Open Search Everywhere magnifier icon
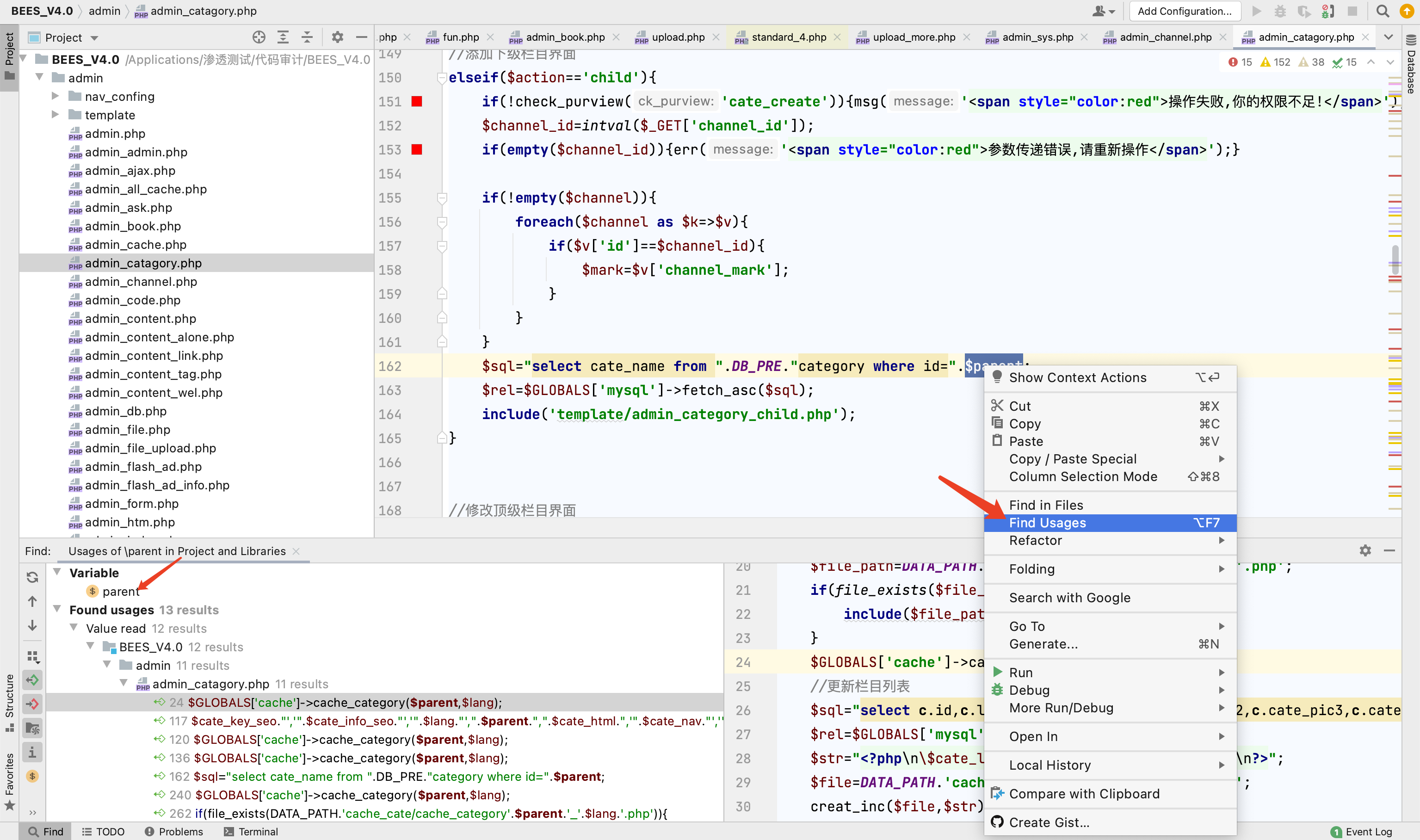 (1382, 11)
